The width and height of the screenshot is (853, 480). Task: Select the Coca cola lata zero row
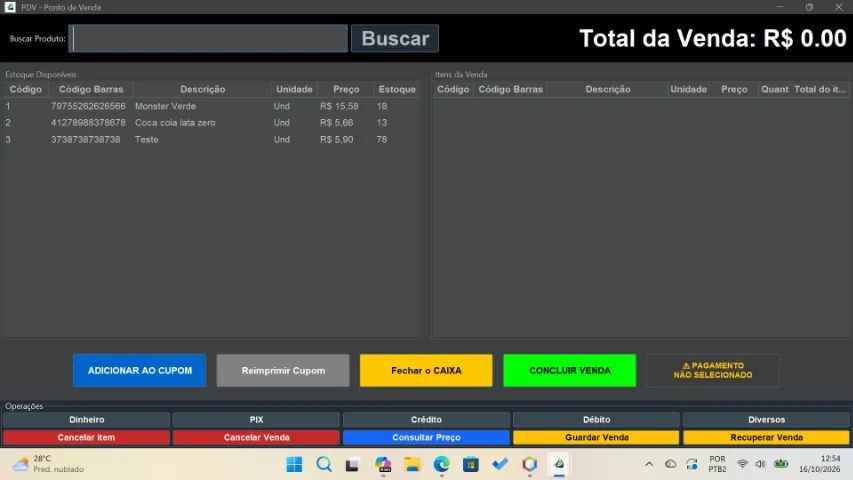212,123
